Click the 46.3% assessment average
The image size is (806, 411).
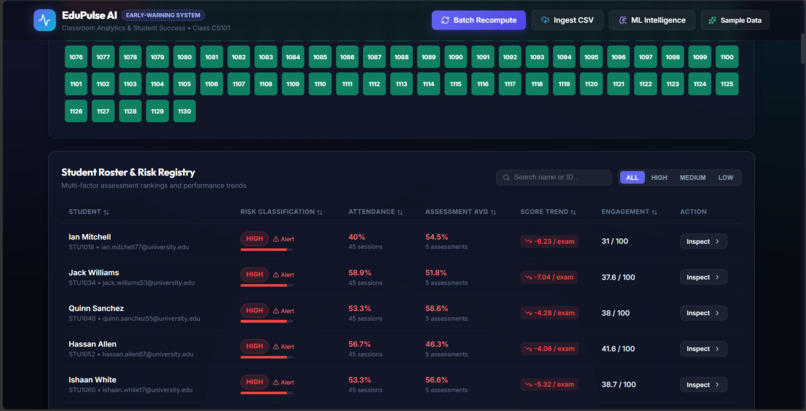click(436, 344)
